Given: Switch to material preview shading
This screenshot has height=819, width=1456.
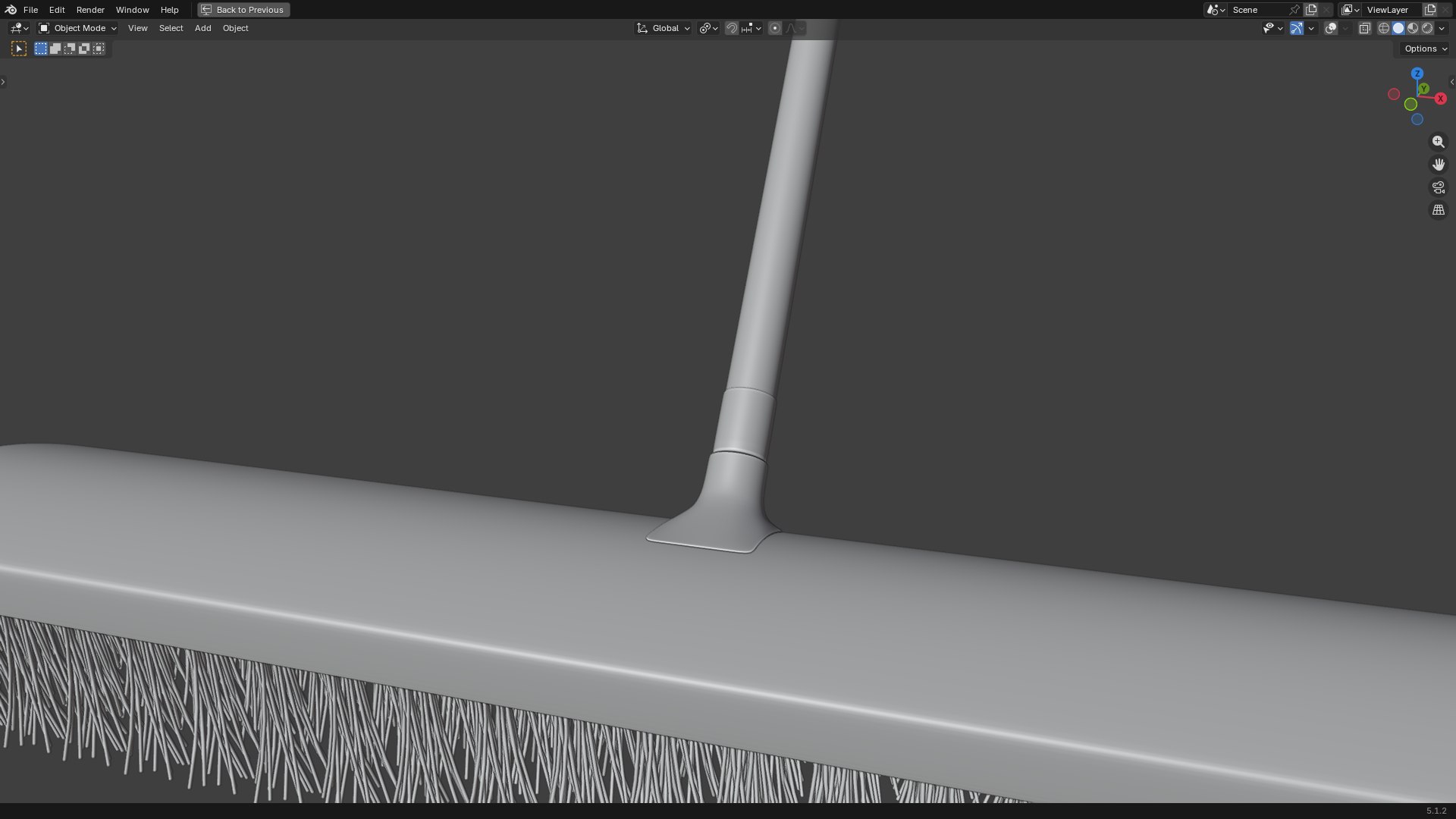Looking at the screenshot, I should [x=1413, y=28].
